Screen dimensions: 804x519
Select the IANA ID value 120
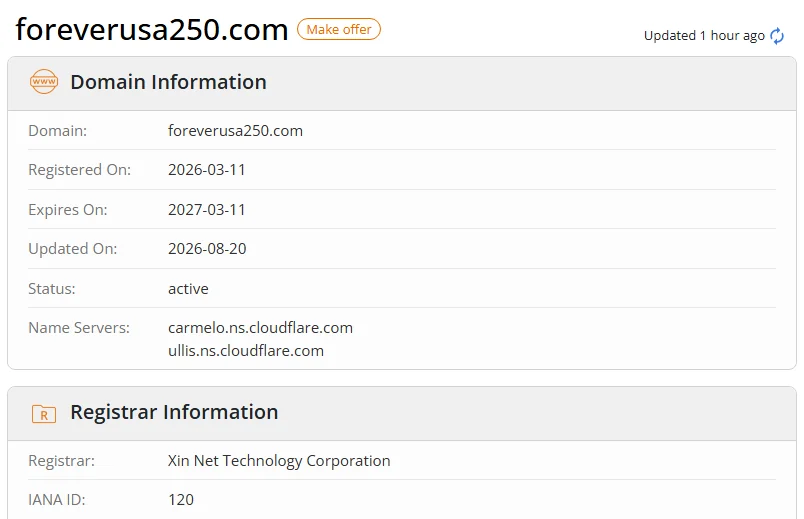click(x=181, y=500)
